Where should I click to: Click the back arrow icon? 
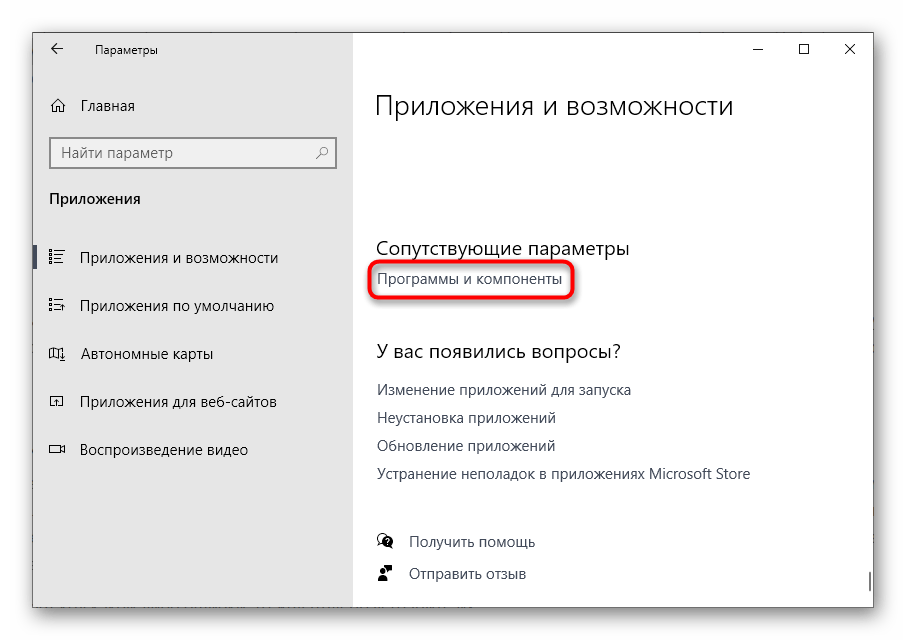(57, 49)
